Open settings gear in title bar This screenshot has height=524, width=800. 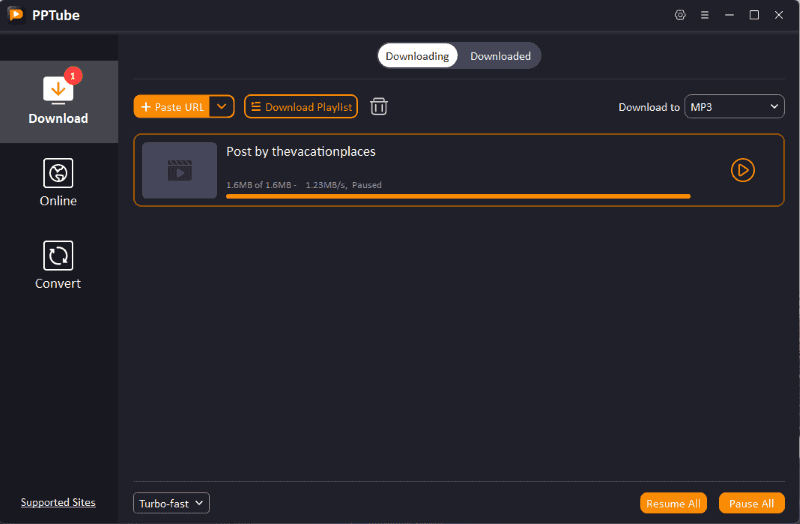[680, 15]
